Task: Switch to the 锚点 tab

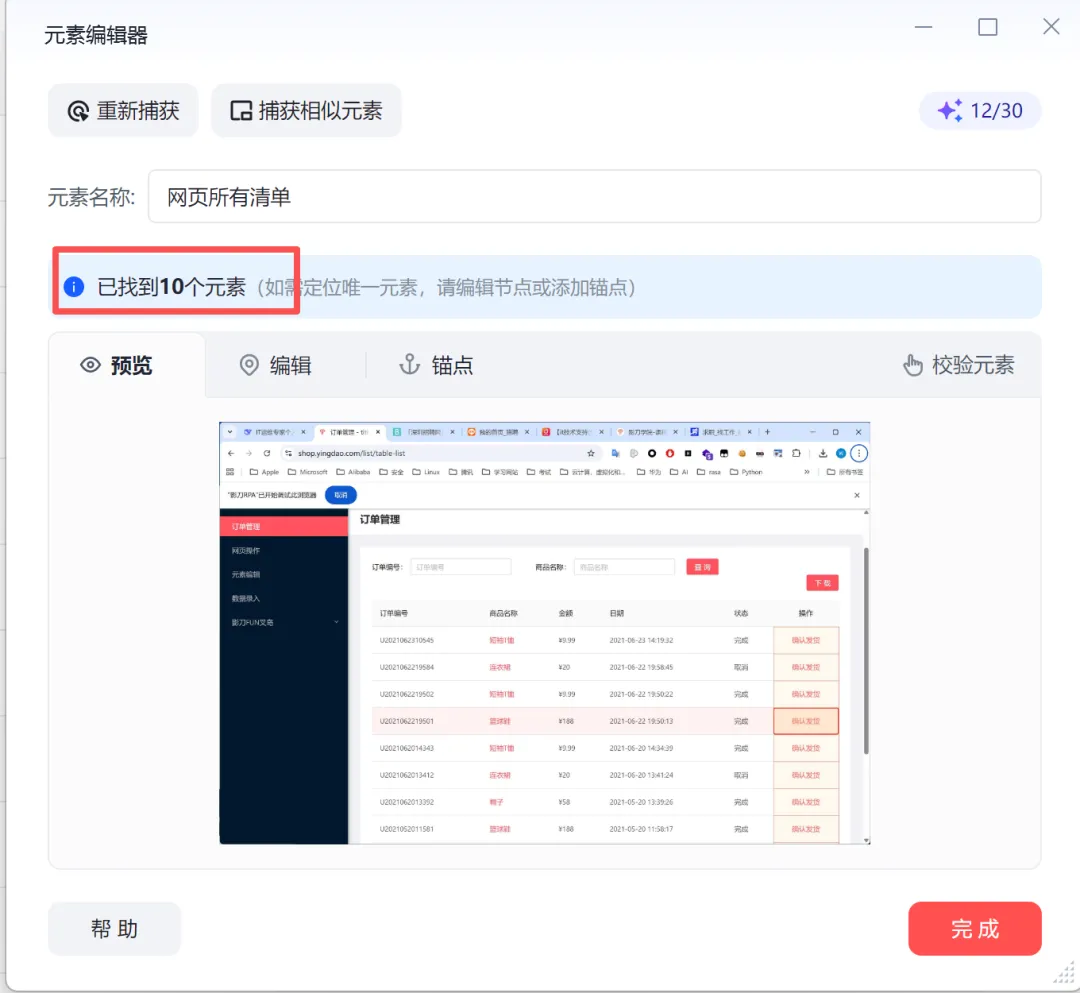Action: (x=437, y=365)
